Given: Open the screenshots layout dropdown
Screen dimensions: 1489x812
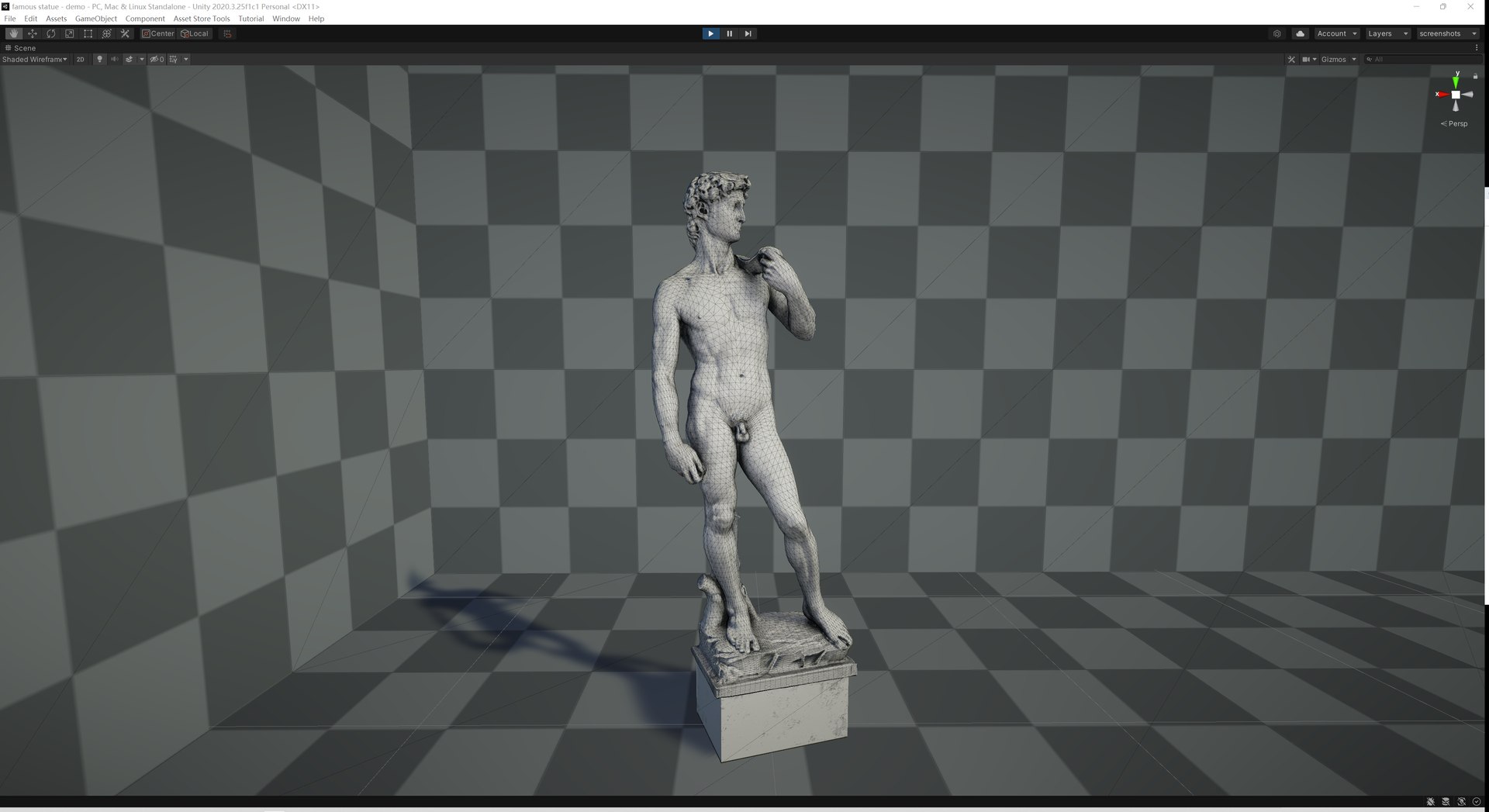Looking at the screenshot, I should pyautogui.click(x=1447, y=33).
